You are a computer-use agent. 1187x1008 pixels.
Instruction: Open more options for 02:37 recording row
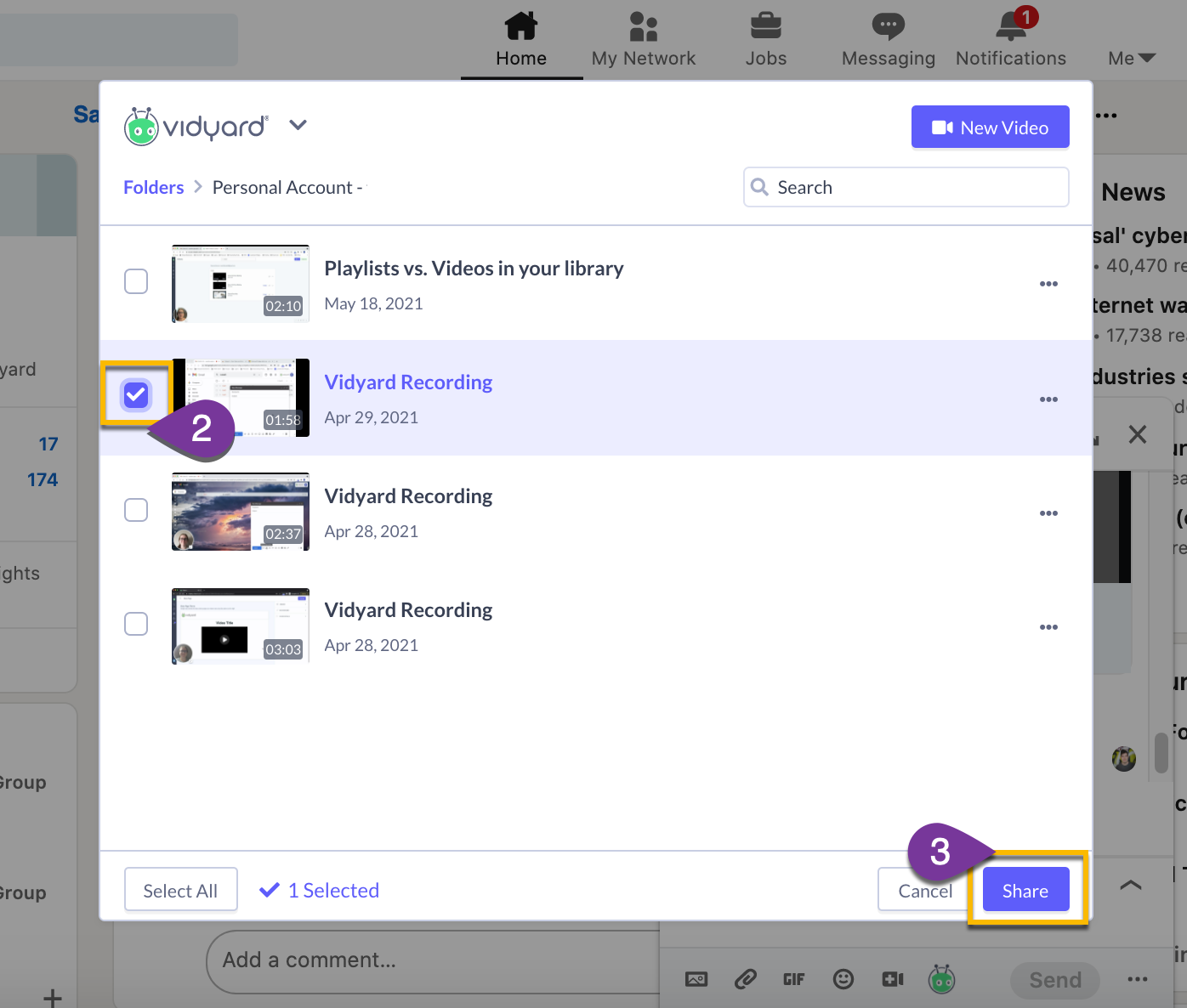(x=1049, y=513)
